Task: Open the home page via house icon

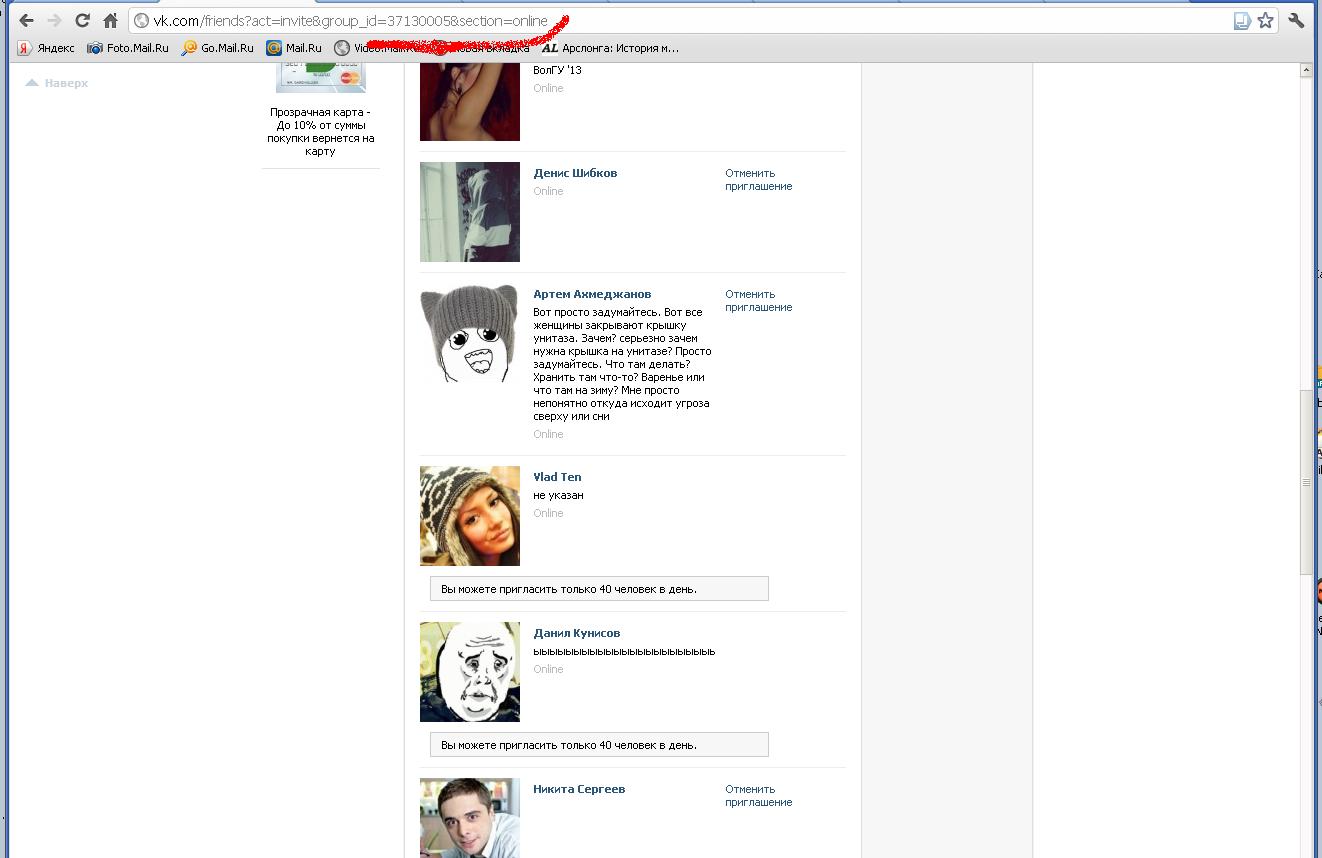Action: click(x=111, y=20)
